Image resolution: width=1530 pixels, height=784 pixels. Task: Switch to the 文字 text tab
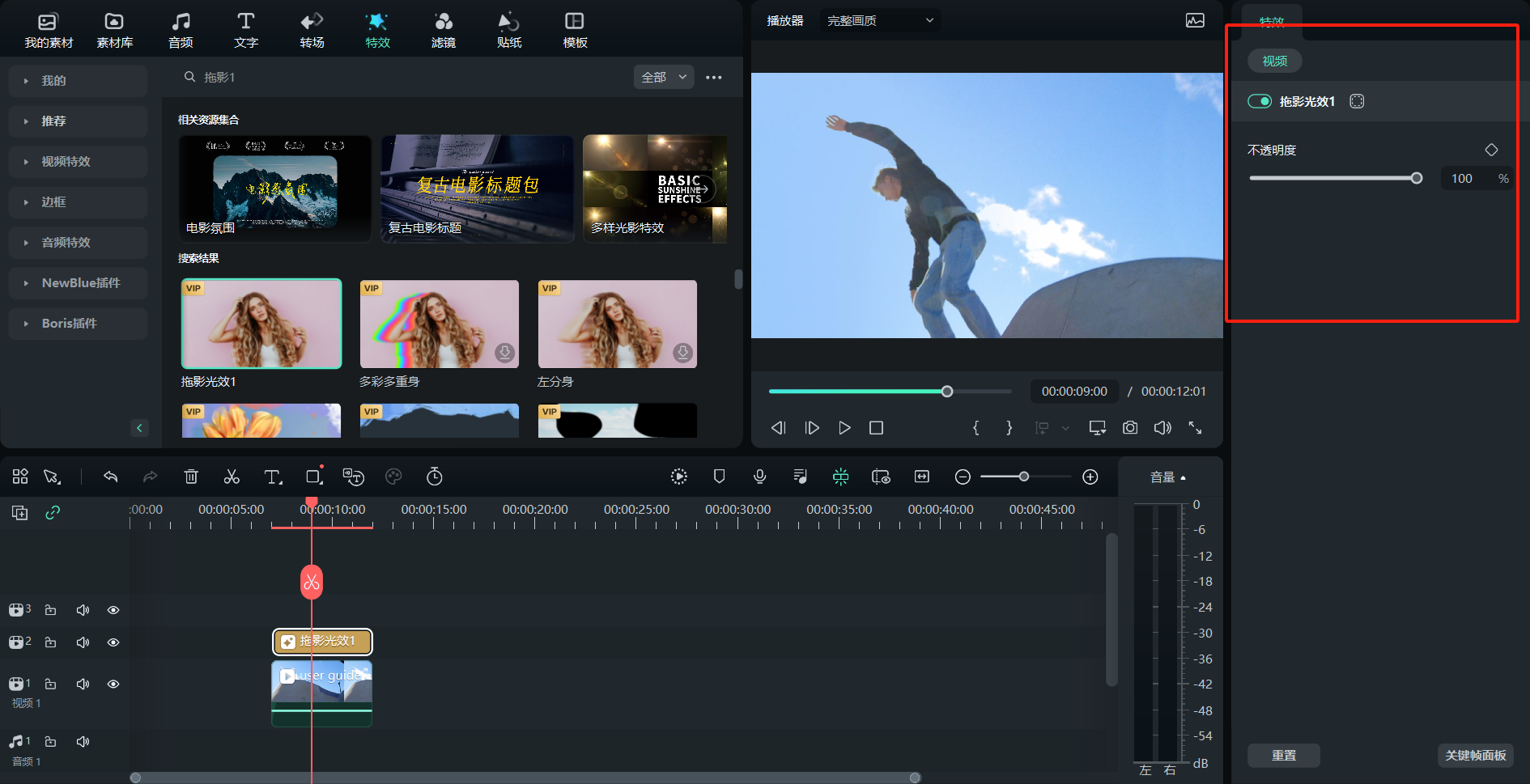(x=246, y=30)
